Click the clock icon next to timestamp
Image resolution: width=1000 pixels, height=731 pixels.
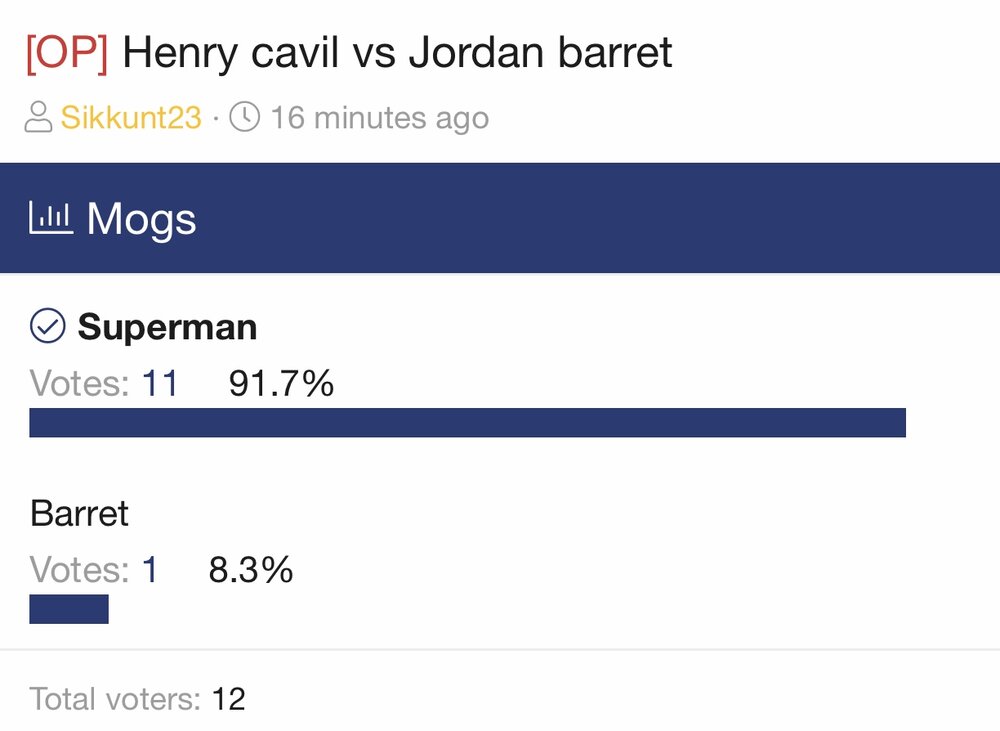coord(245,117)
